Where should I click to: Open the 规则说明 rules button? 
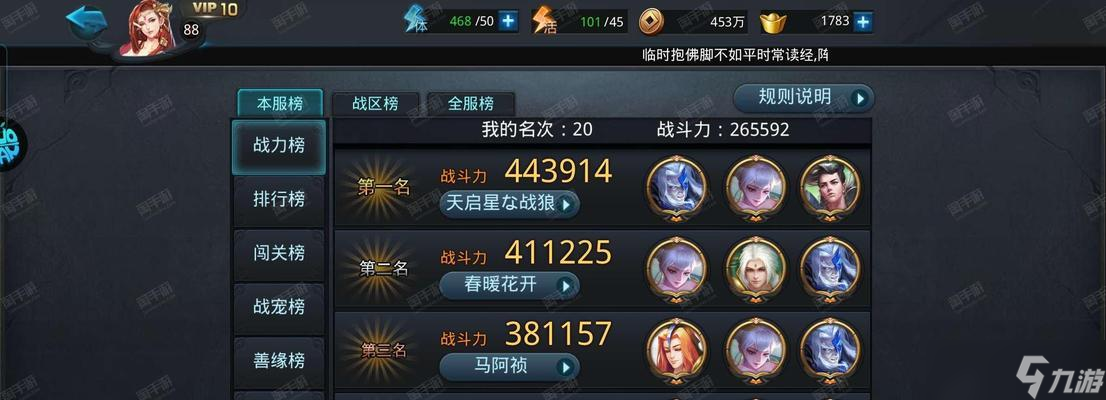tap(803, 98)
